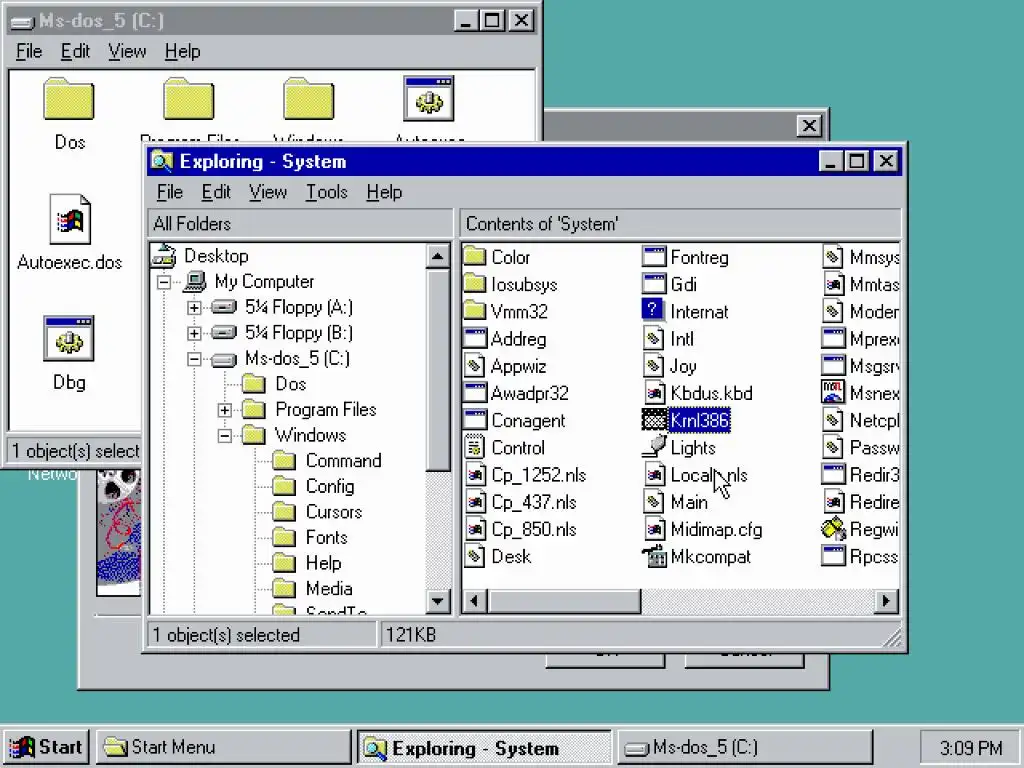
Task: Expand the 5¼ Floppy (B:) node
Action: [x=194, y=333]
